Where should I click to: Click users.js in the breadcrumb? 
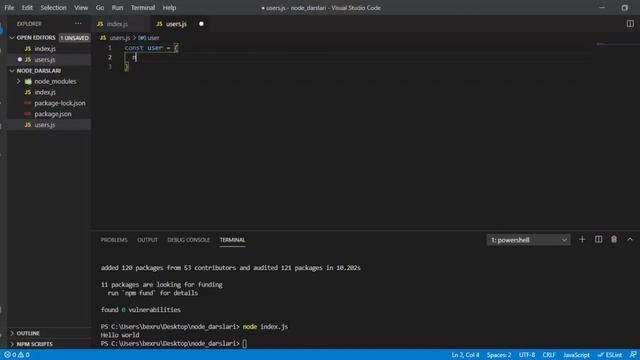(x=120, y=38)
